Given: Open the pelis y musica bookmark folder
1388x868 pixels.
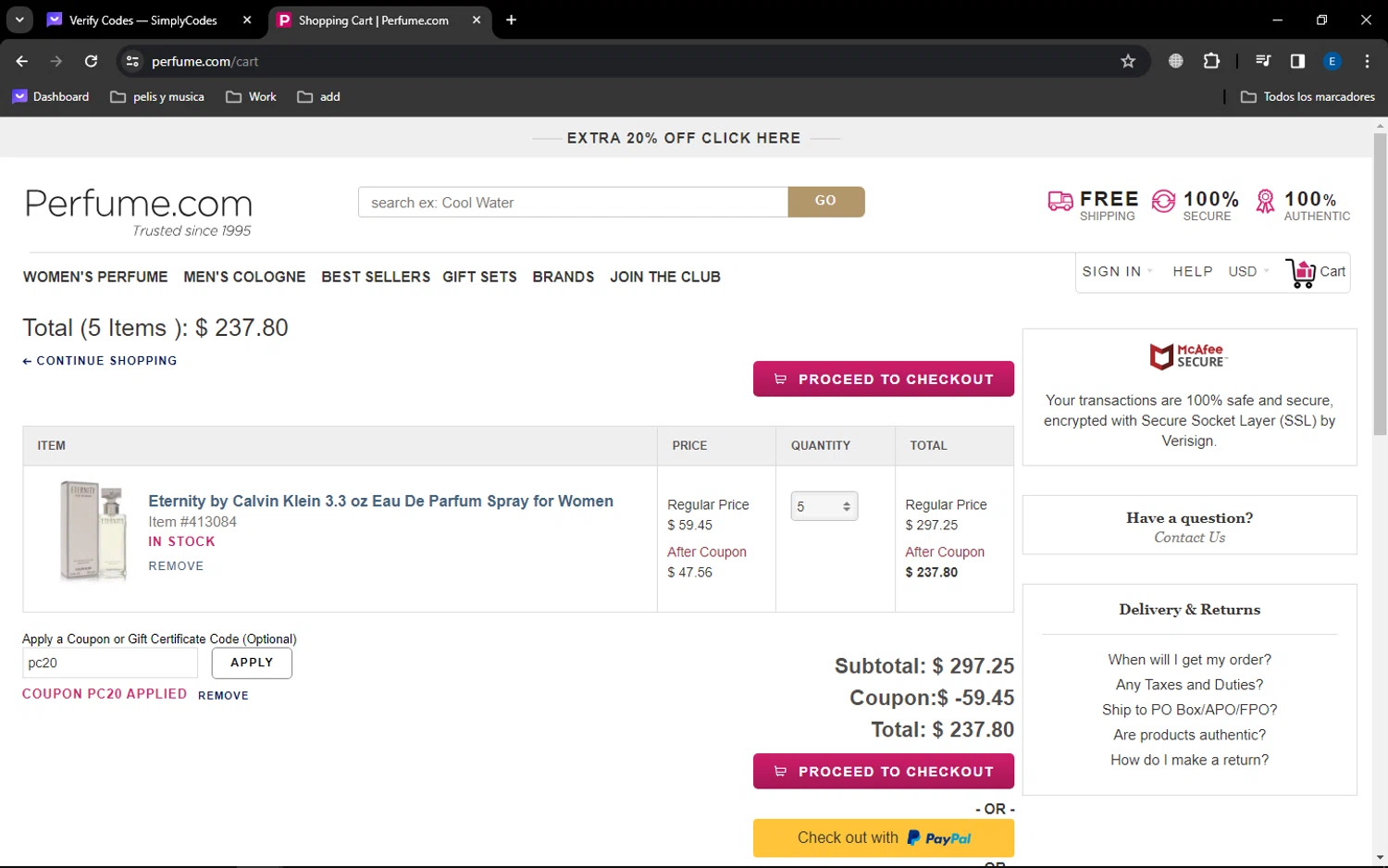Looking at the screenshot, I should [x=157, y=96].
